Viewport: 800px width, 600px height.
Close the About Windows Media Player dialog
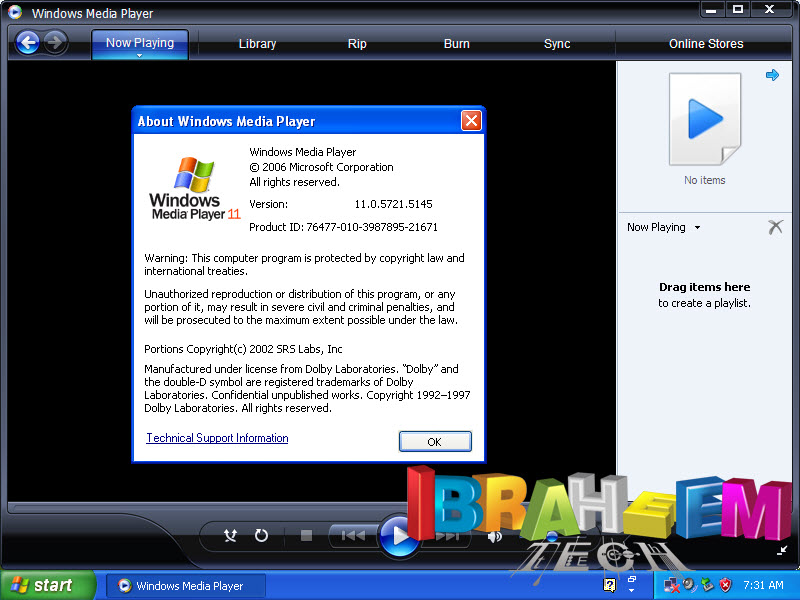pos(471,121)
